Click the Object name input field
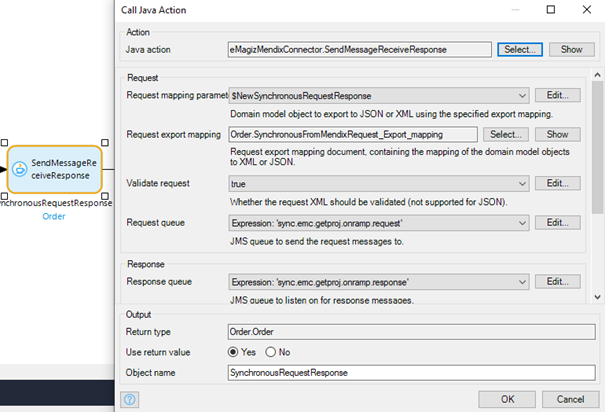Image resolution: width=605 pixels, height=412 pixels. (x=411, y=373)
